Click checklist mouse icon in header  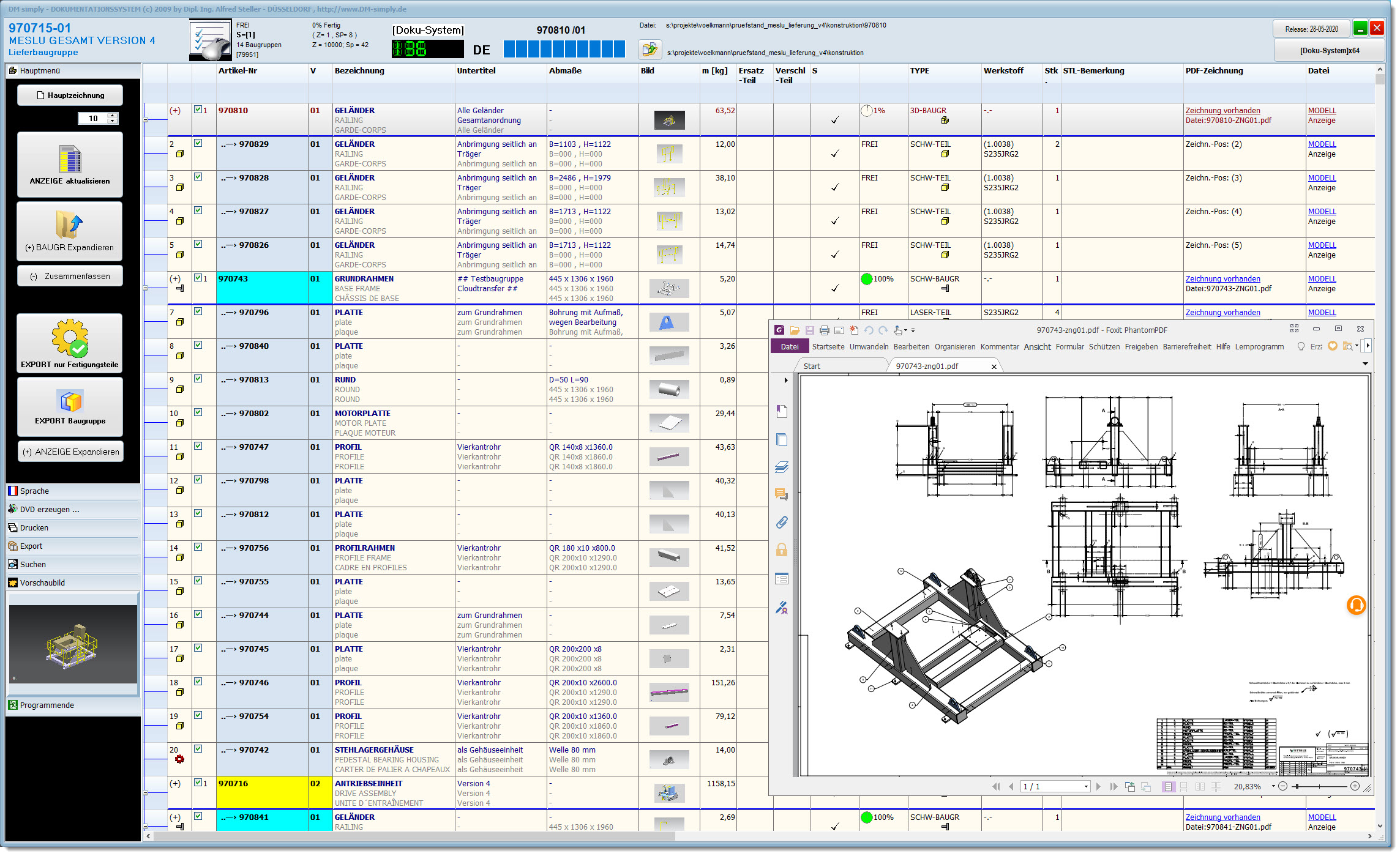pyautogui.click(x=210, y=40)
